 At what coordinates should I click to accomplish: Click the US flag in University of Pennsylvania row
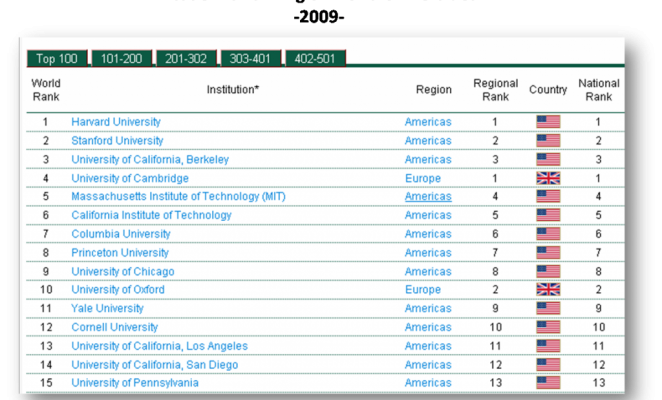[x=547, y=383]
